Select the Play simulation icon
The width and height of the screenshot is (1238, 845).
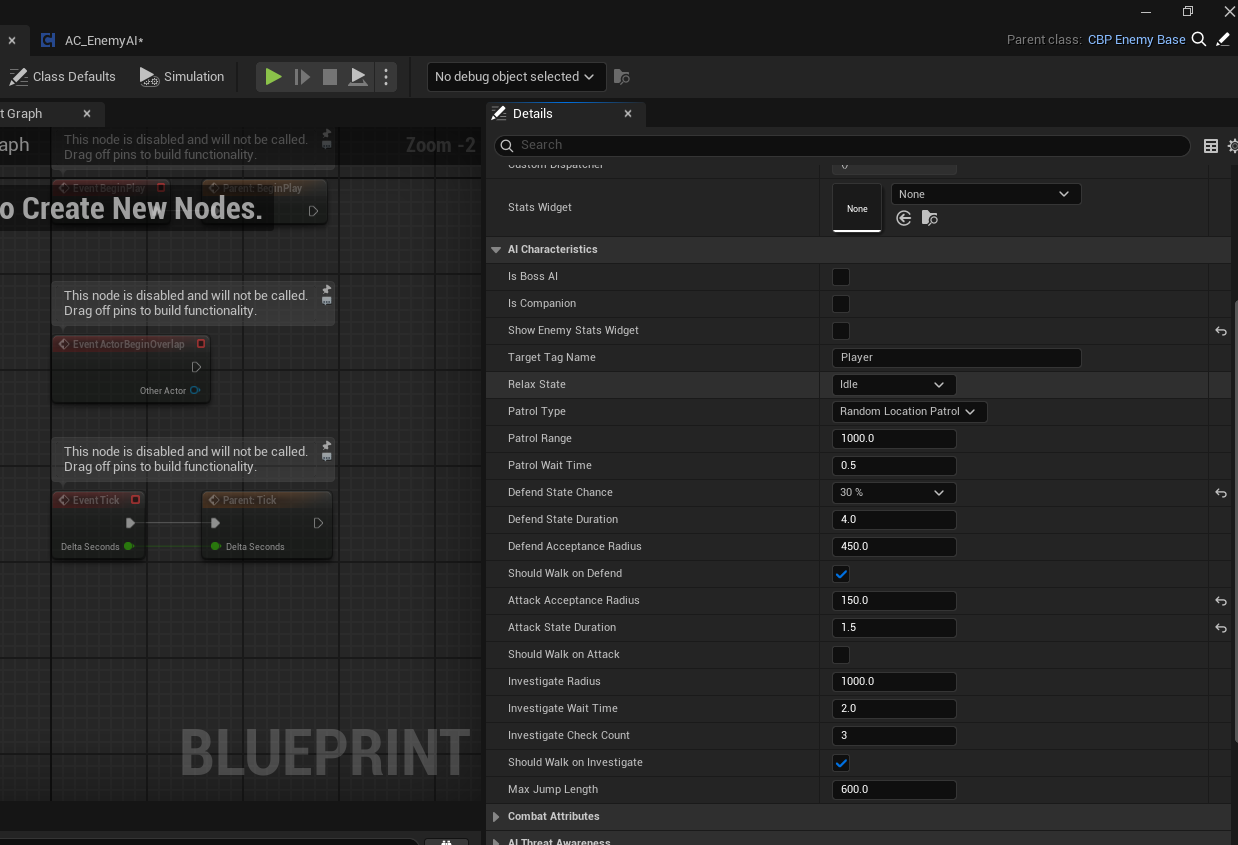pyautogui.click(x=273, y=76)
